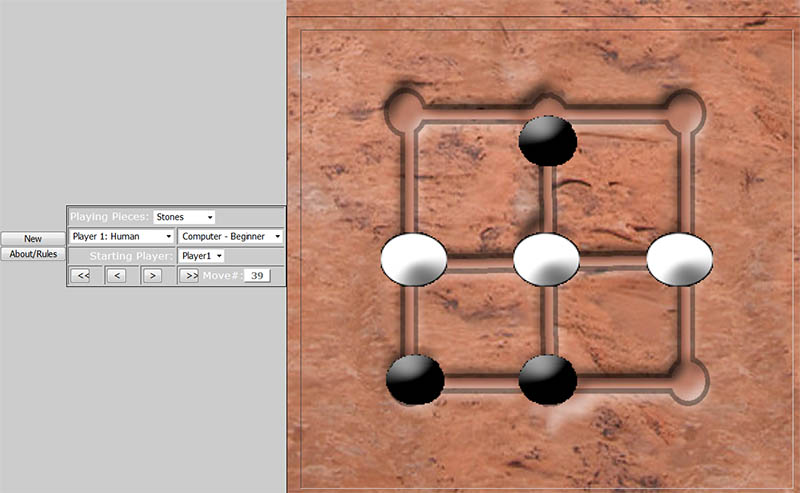Open the Computer - Beginner dropdown
The width and height of the screenshot is (800, 493).
230,237
